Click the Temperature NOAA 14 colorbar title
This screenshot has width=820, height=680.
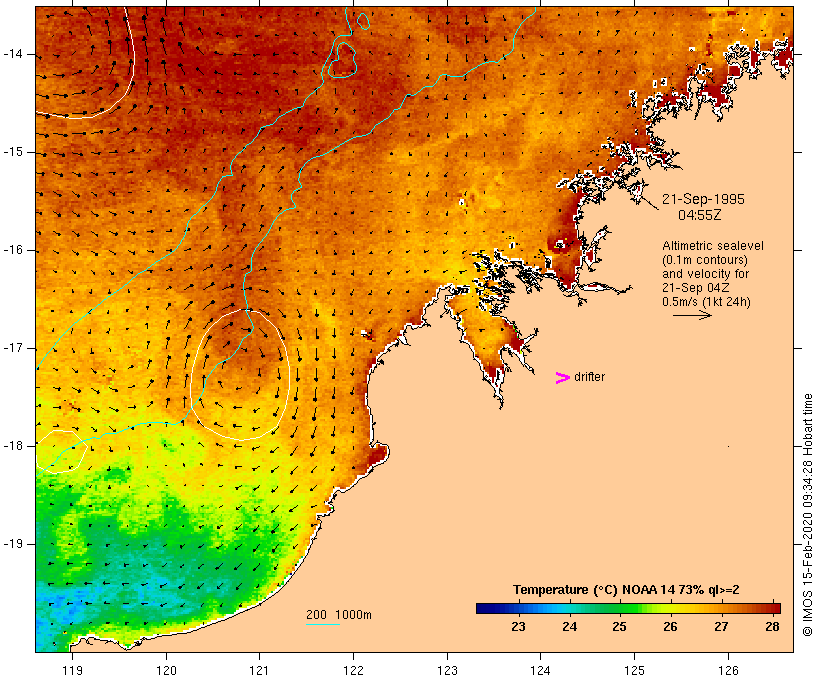click(626, 590)
